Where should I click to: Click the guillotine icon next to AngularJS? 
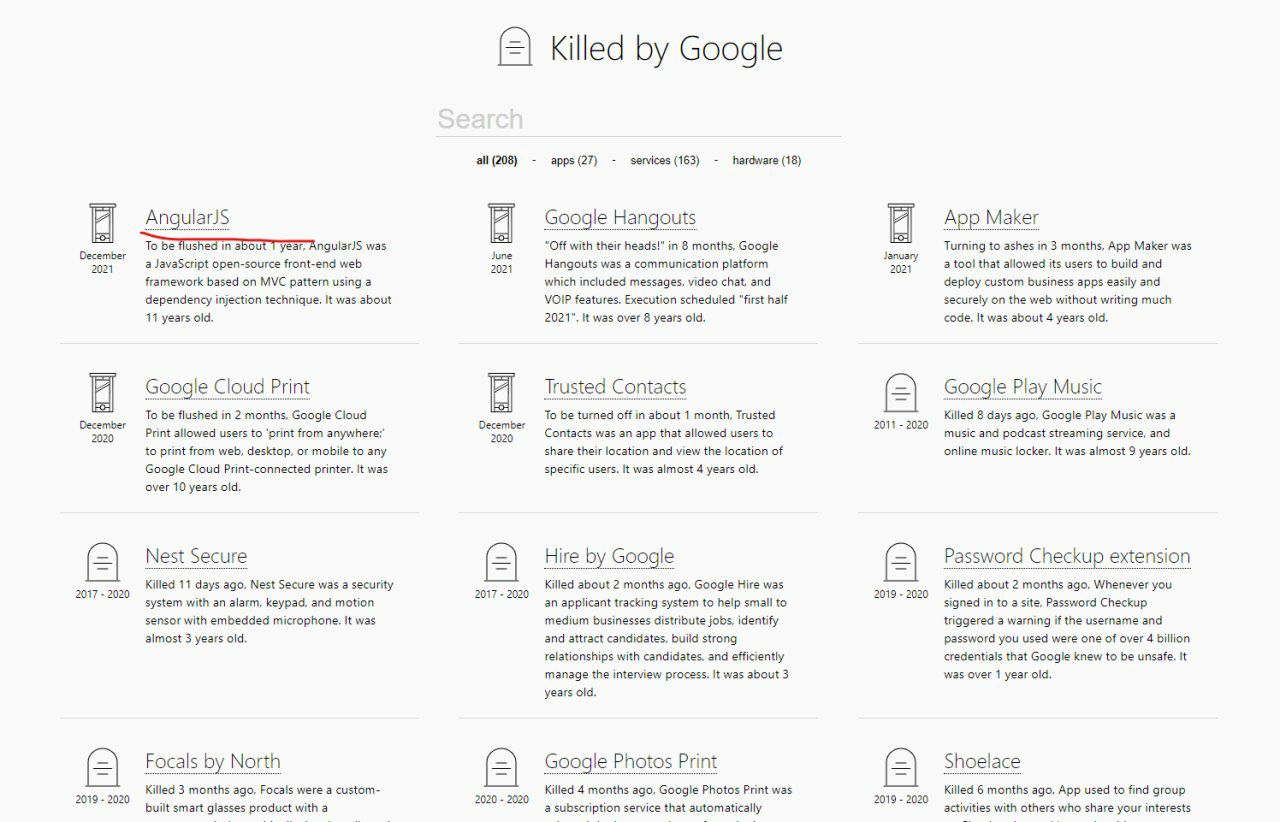tap(102, 223)
